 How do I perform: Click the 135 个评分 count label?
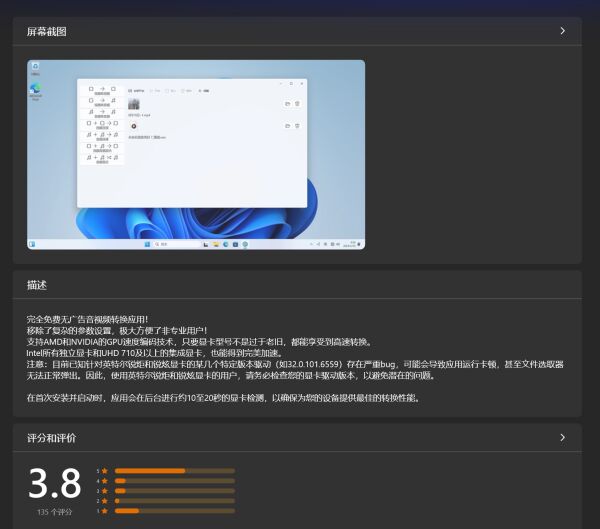coord(55,512)
